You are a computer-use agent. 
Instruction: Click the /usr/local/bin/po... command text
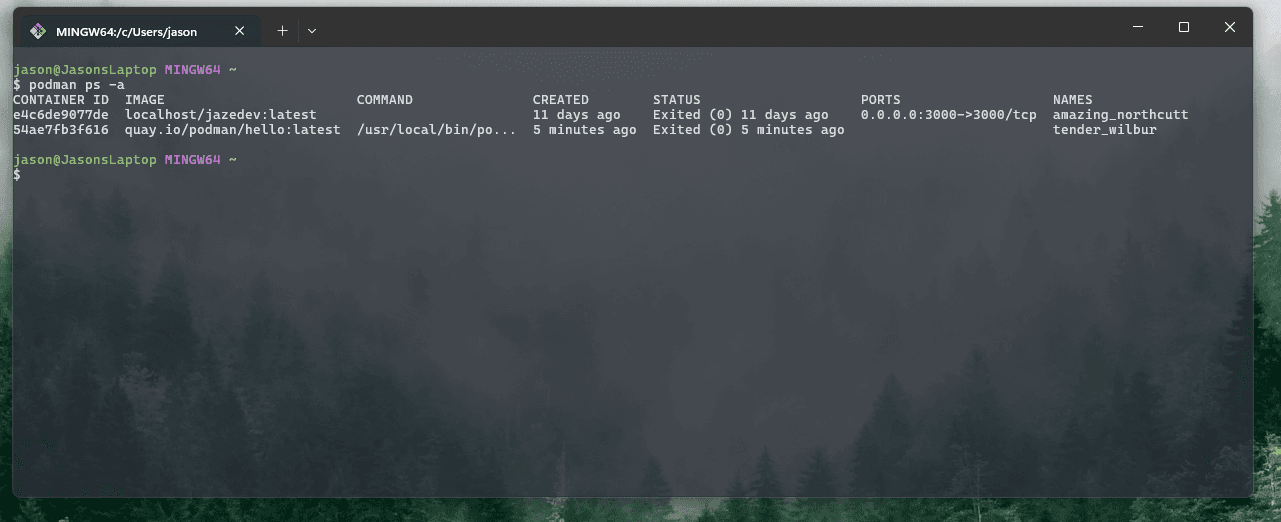[437, 130]
